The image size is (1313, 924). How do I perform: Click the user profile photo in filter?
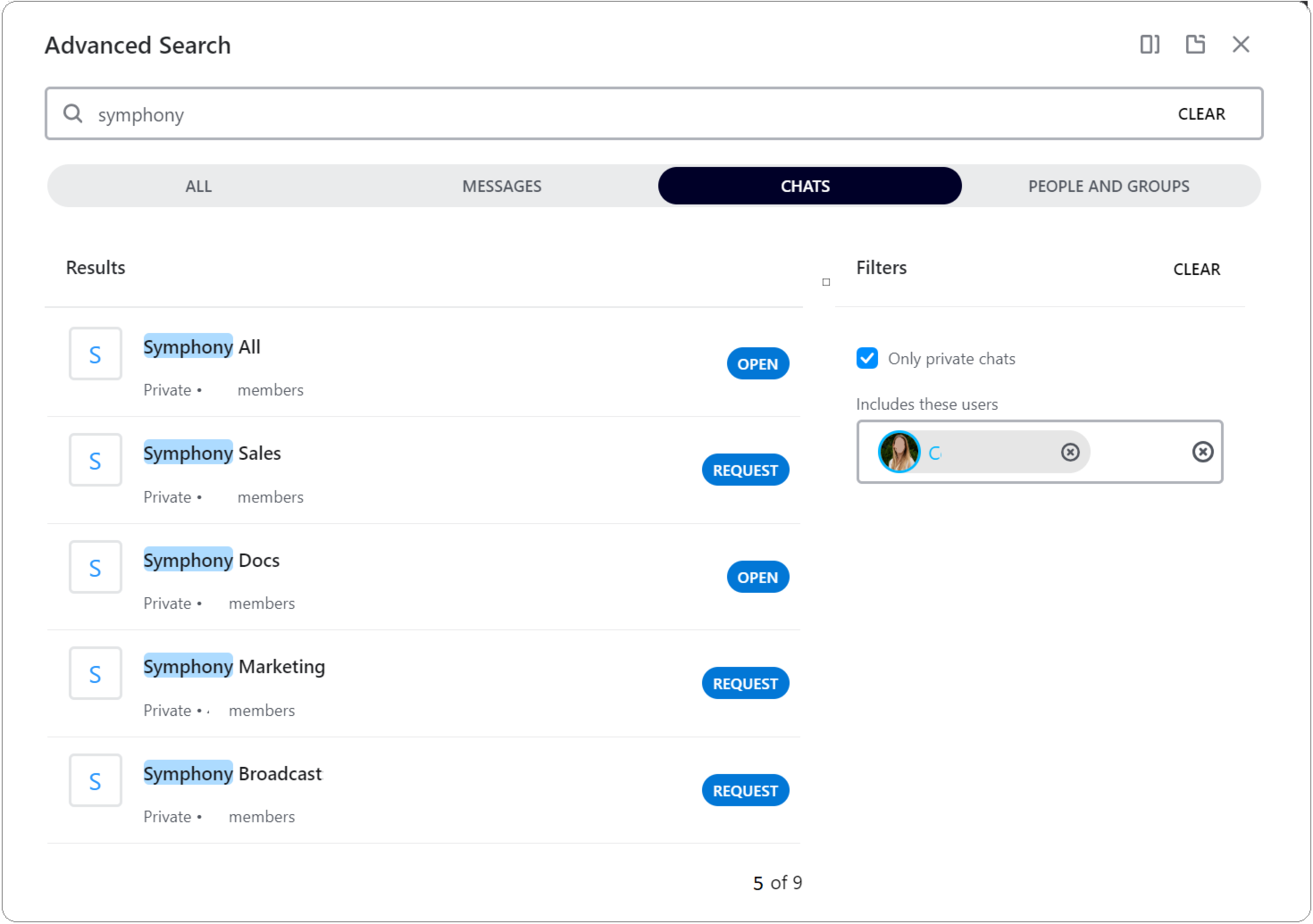click(899, 452)
